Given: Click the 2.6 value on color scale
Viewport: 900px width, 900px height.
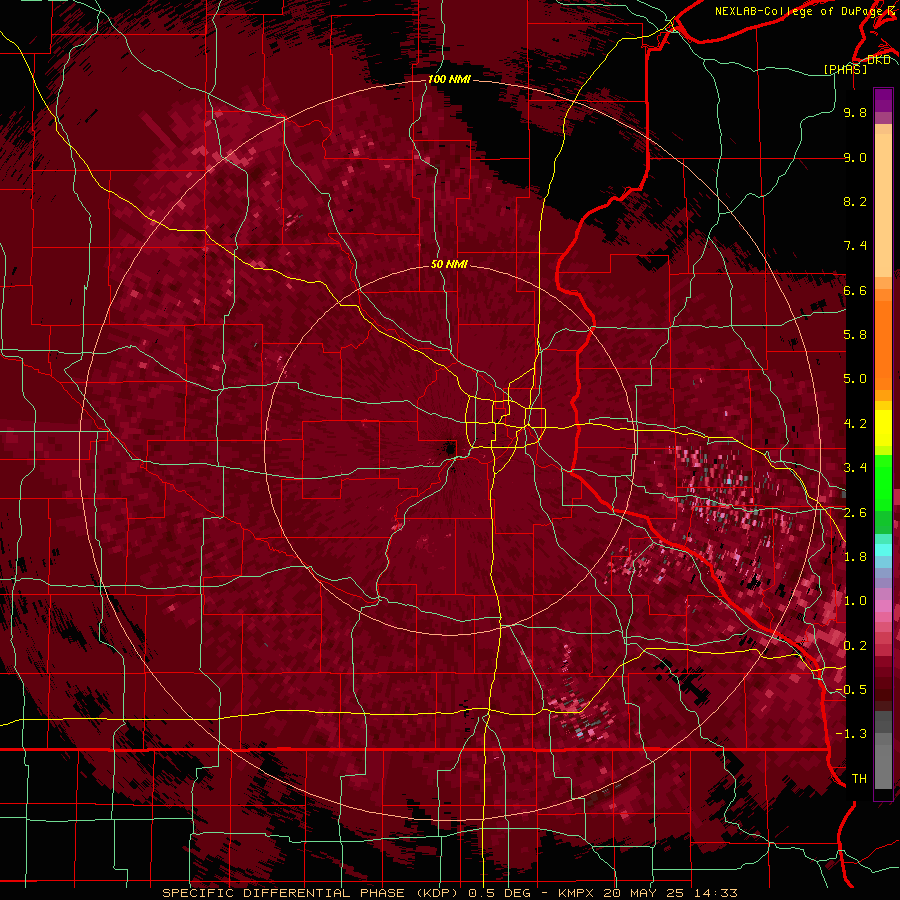Looking at the screenshot, I should click(x=855, y=512).
